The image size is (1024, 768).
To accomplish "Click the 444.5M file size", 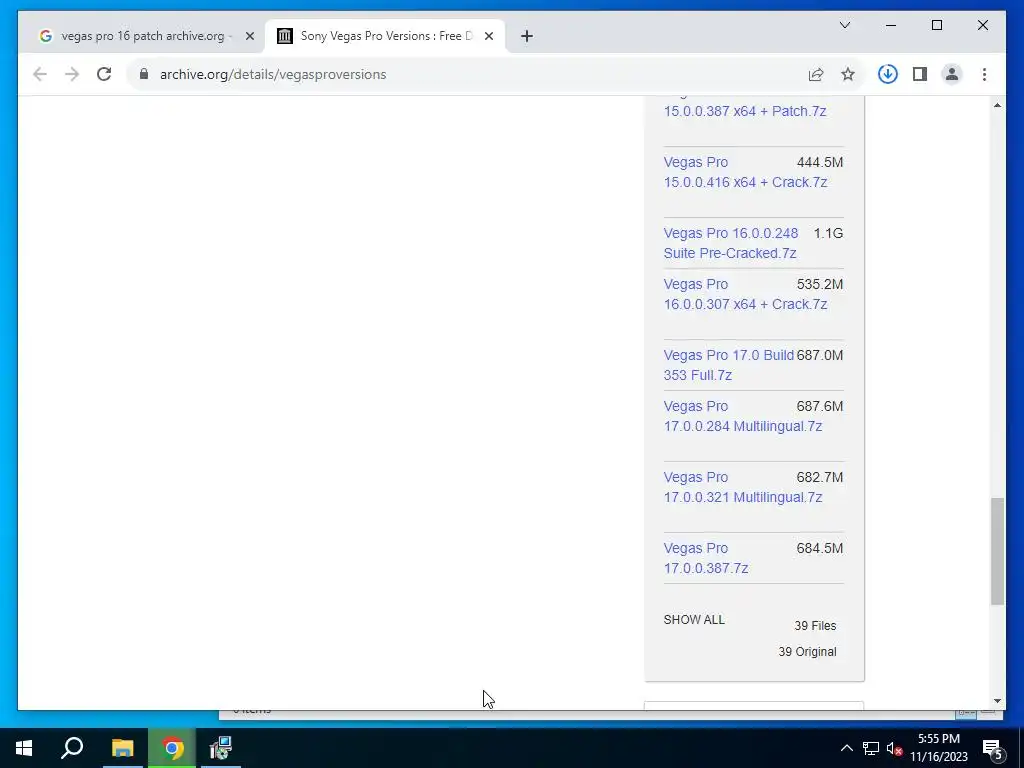I will [820, 162].
